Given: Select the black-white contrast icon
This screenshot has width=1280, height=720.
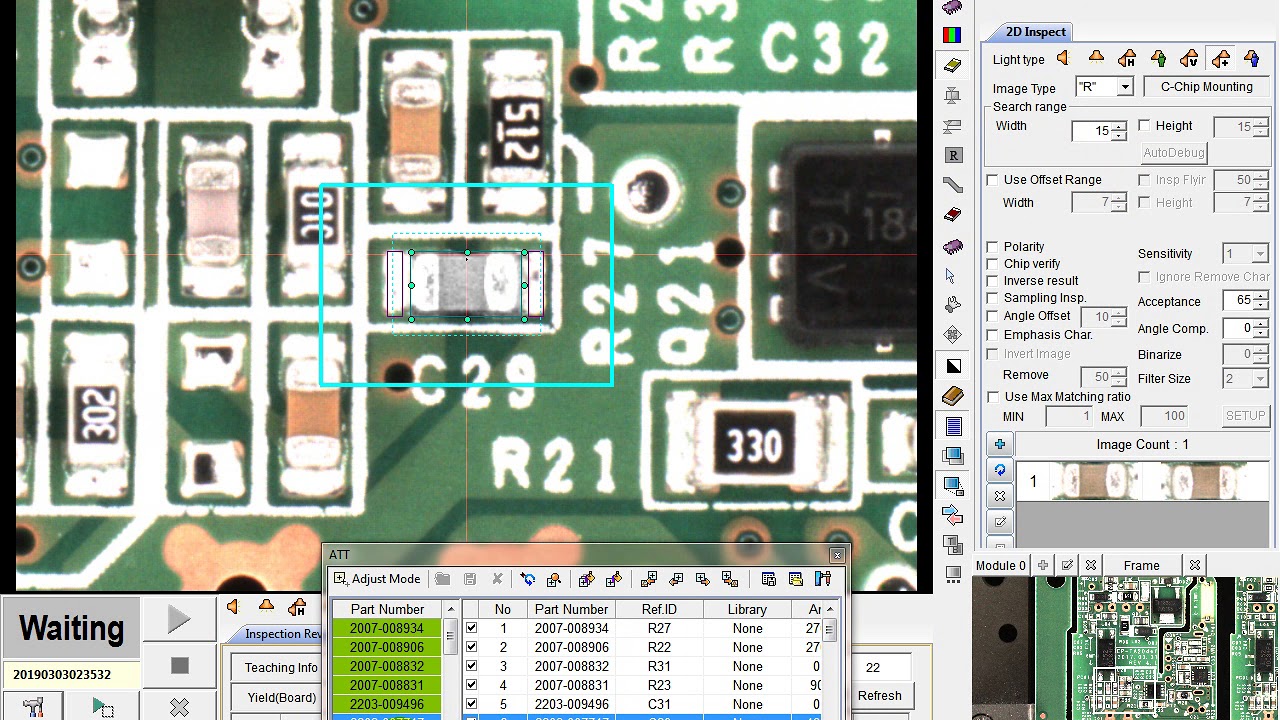Looking at the screenshot, I should (x=953, y=366).
